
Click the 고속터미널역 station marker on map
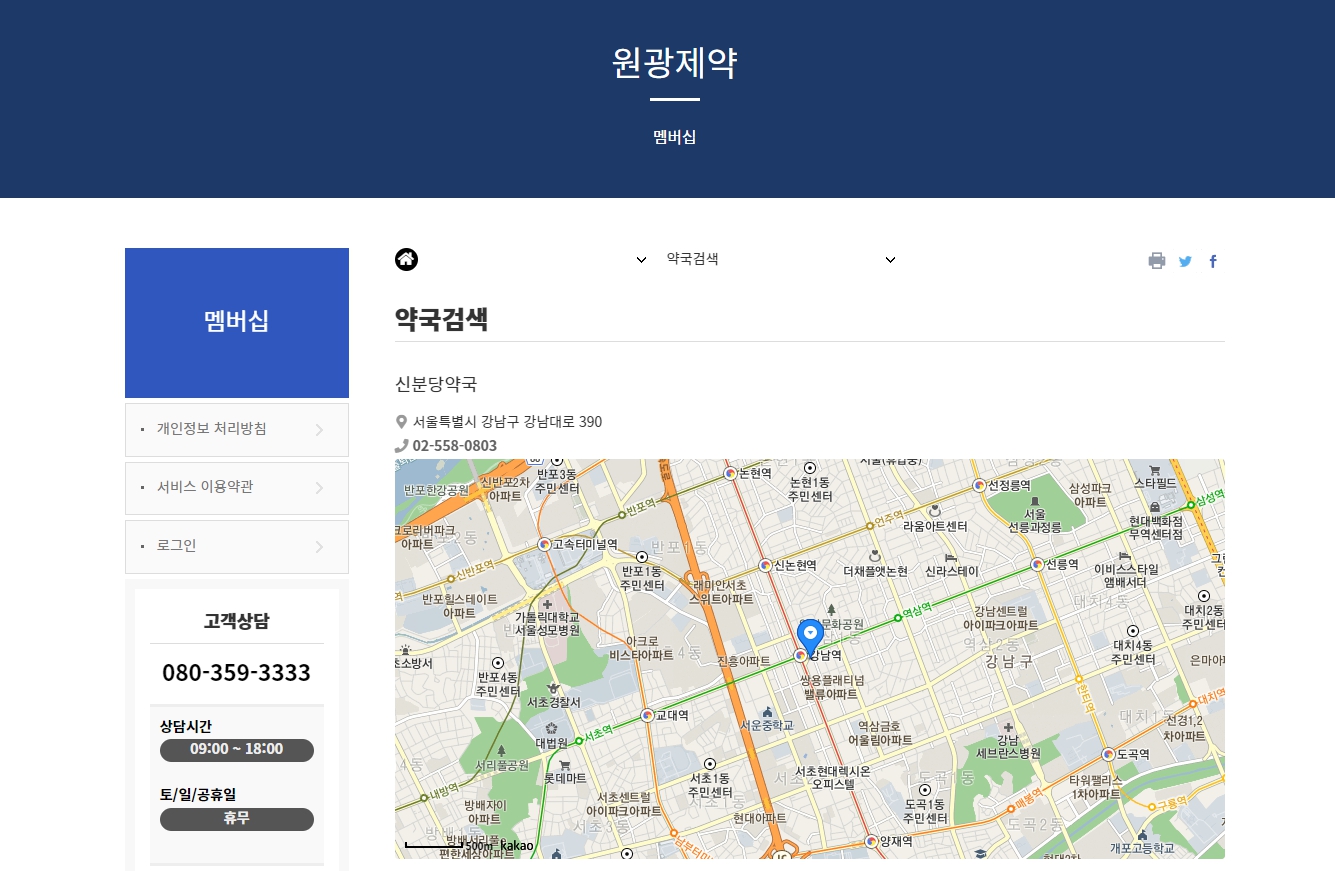[545, 544]
